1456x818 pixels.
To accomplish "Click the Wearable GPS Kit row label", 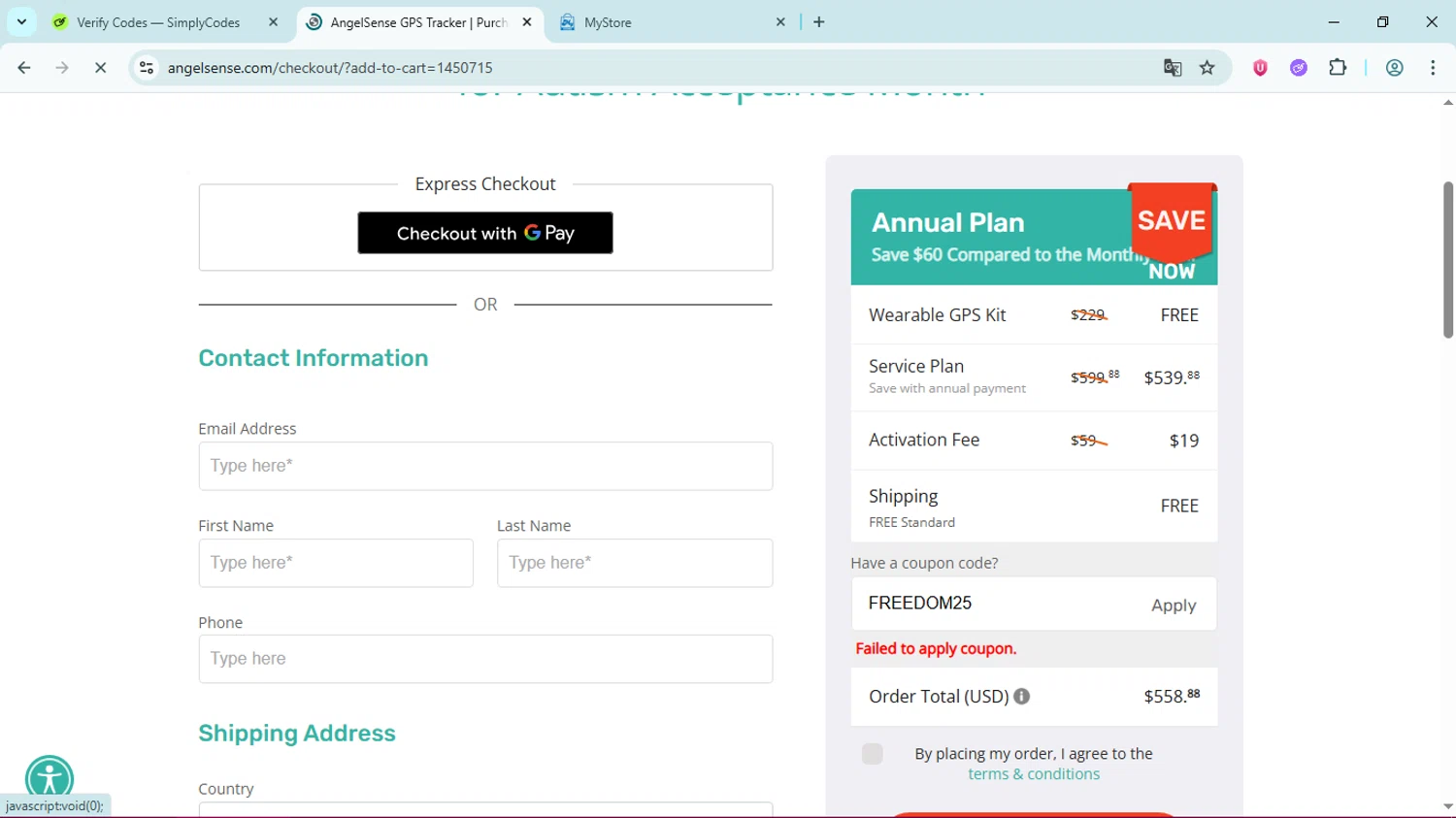I will click(938, 315).
